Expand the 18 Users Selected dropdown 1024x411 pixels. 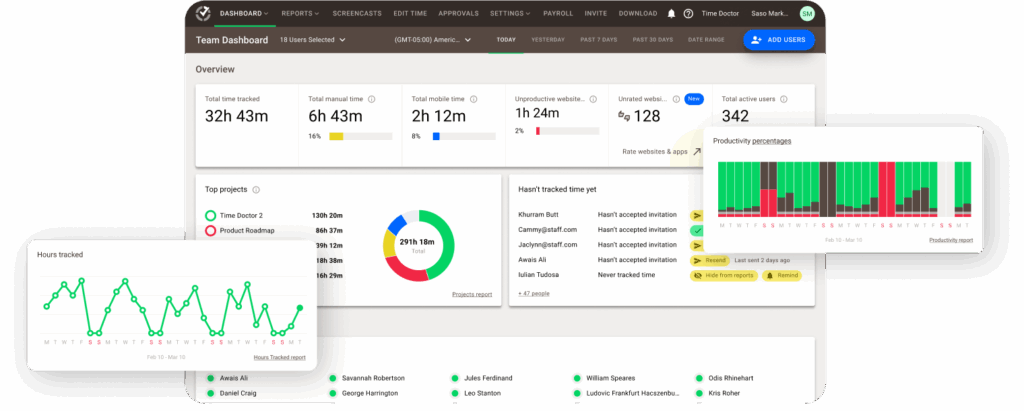tap(312, 40)
